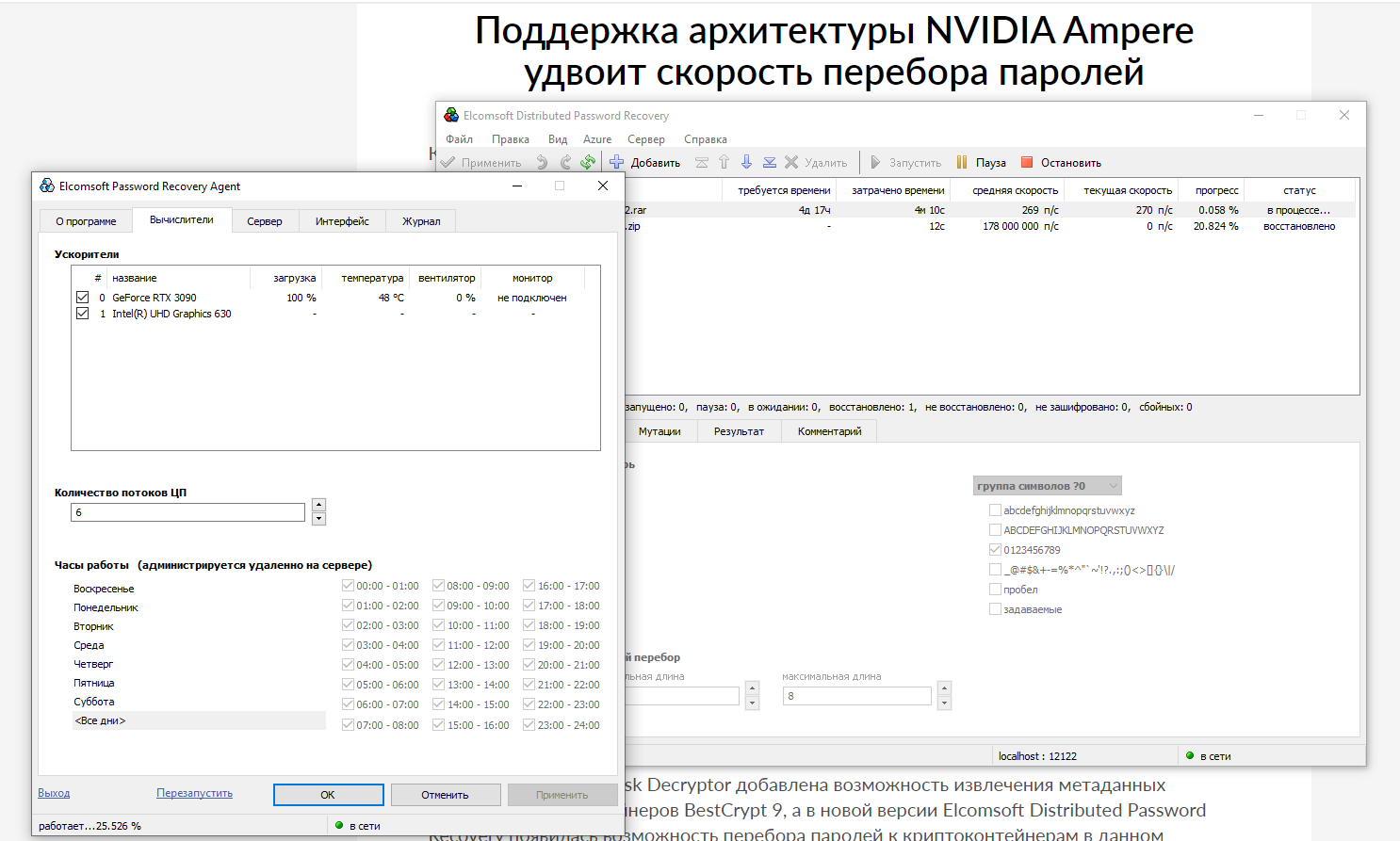Select <Все дни> in the days list
The image size is (1400, 841).
pyautogui.click(x=100, y=720)
